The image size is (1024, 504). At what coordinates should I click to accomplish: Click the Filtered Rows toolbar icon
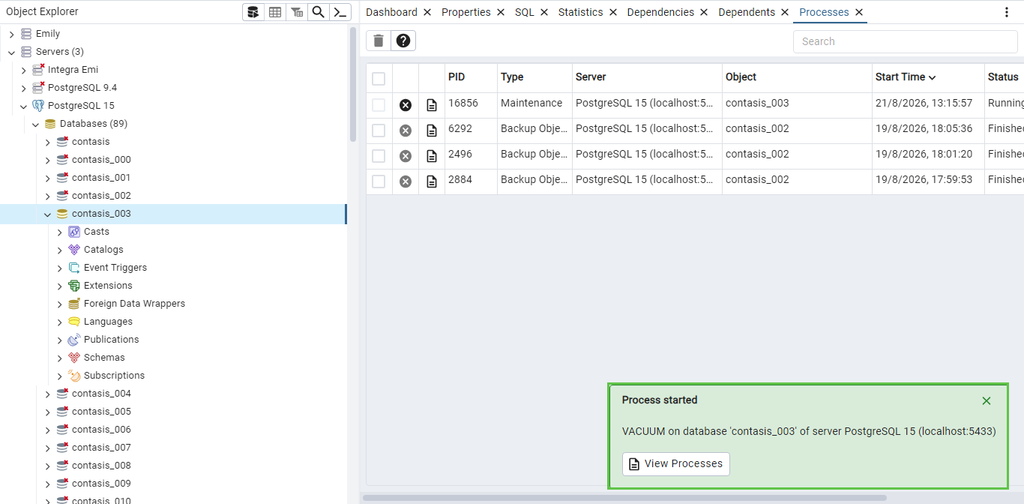(296, 12)
